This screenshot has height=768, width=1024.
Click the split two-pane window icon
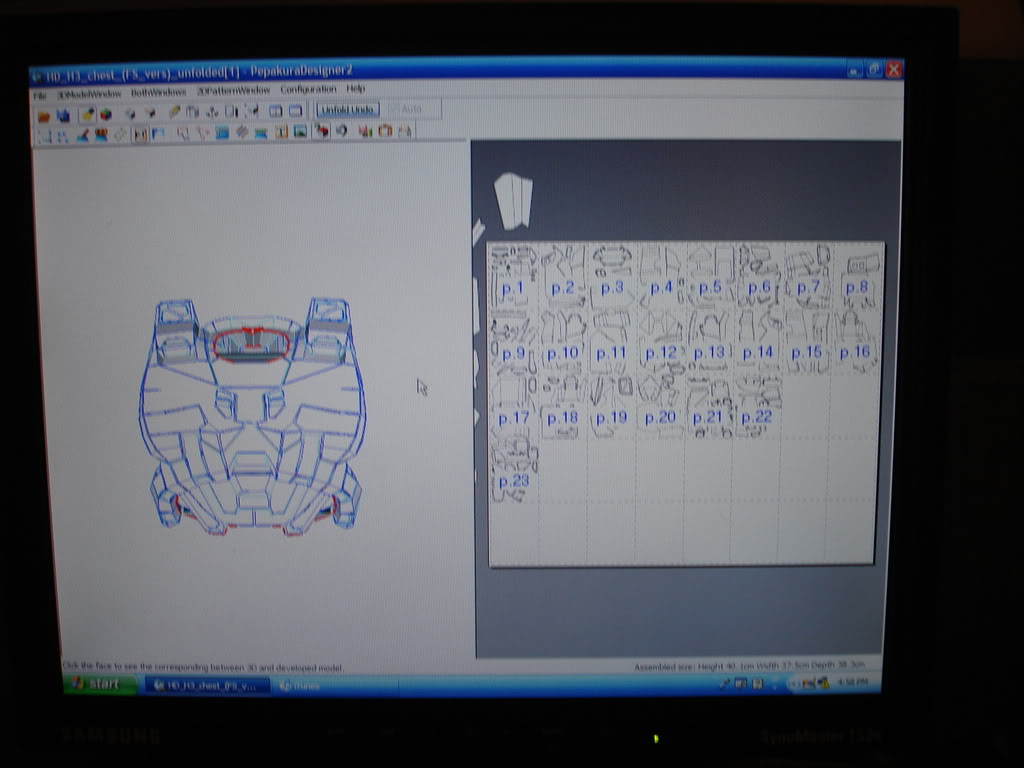click(276, 111)
